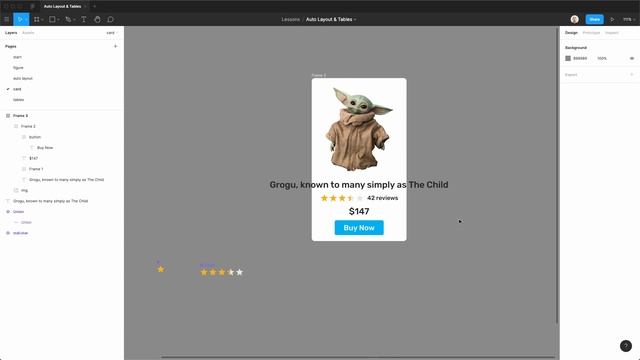The width and height of the screenshot is (640, 360).
Task: Click the five-star rating component below card
Action: pos(222,272)
